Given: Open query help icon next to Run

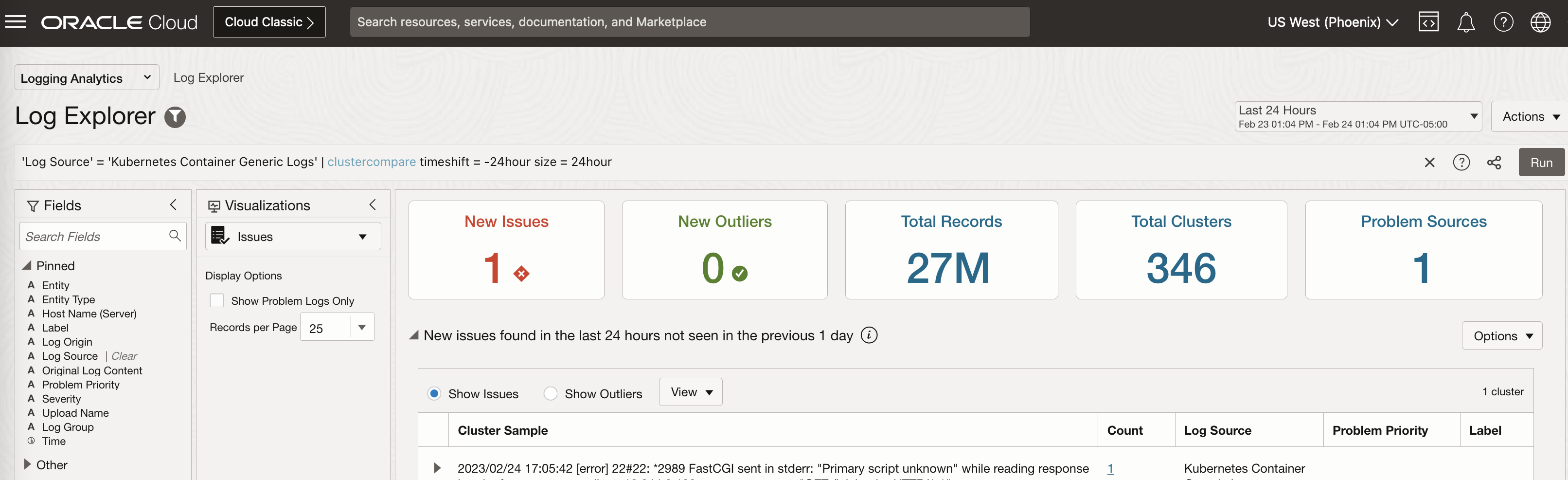Looking at the screenshot, I should click(1461, 163).
